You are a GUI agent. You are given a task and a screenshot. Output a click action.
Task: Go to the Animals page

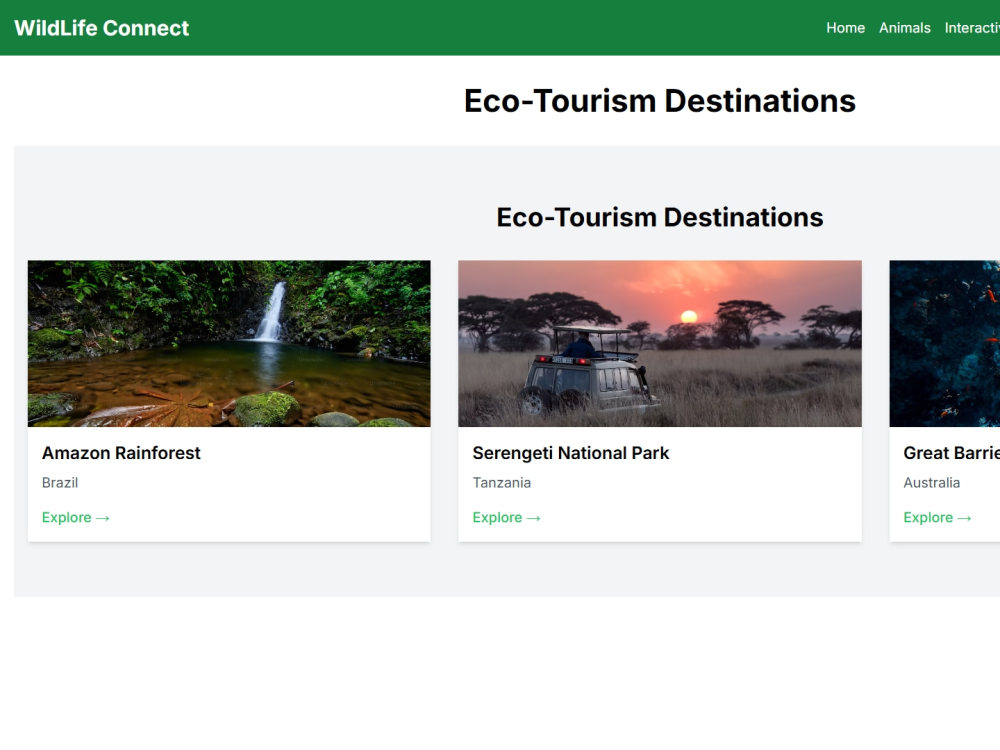click(x=904, y=28)
